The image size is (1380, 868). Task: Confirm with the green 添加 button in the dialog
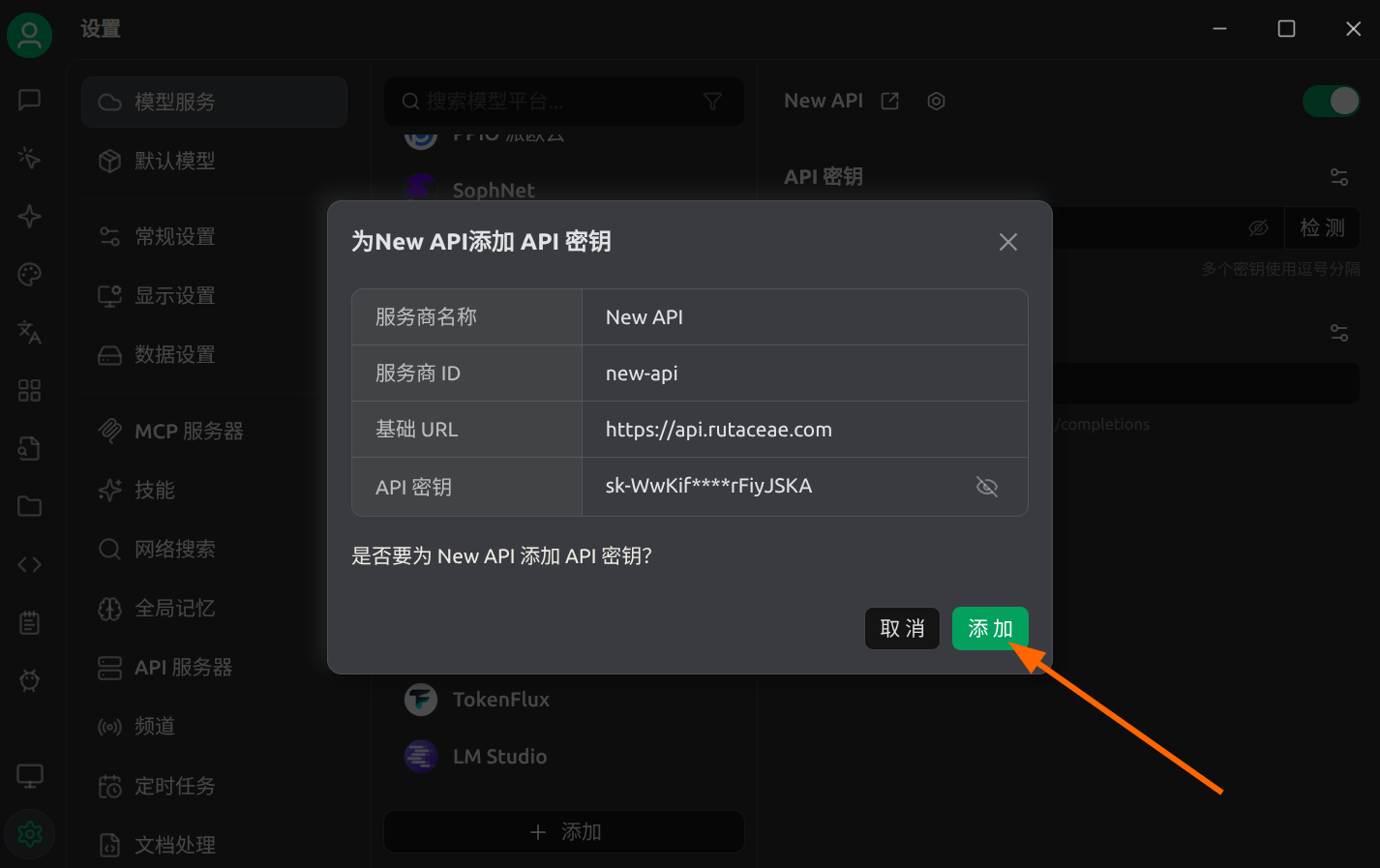(990, 629)
